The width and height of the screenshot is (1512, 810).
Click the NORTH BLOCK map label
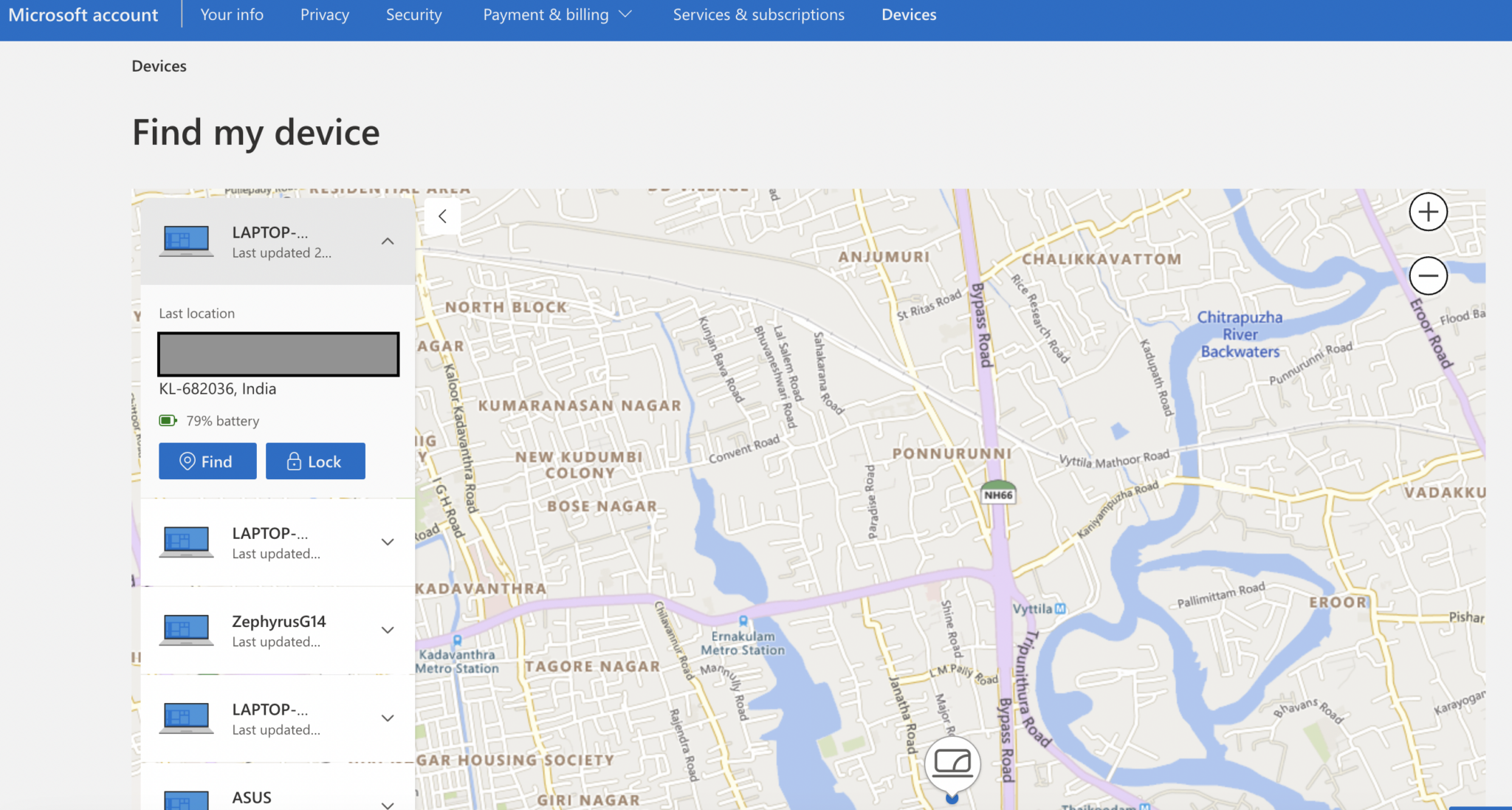point(506,307)
